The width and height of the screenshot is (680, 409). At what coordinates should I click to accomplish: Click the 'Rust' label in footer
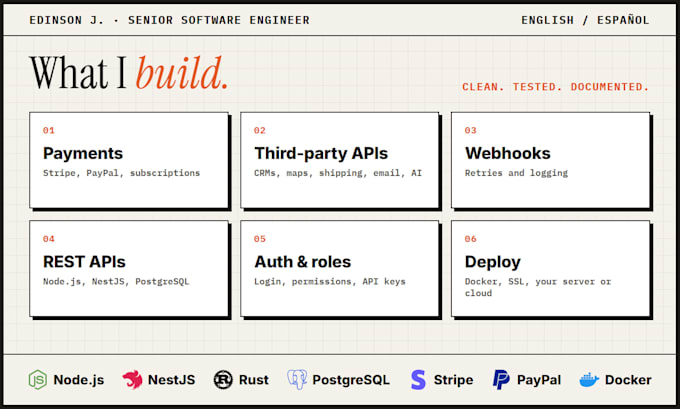254,380
